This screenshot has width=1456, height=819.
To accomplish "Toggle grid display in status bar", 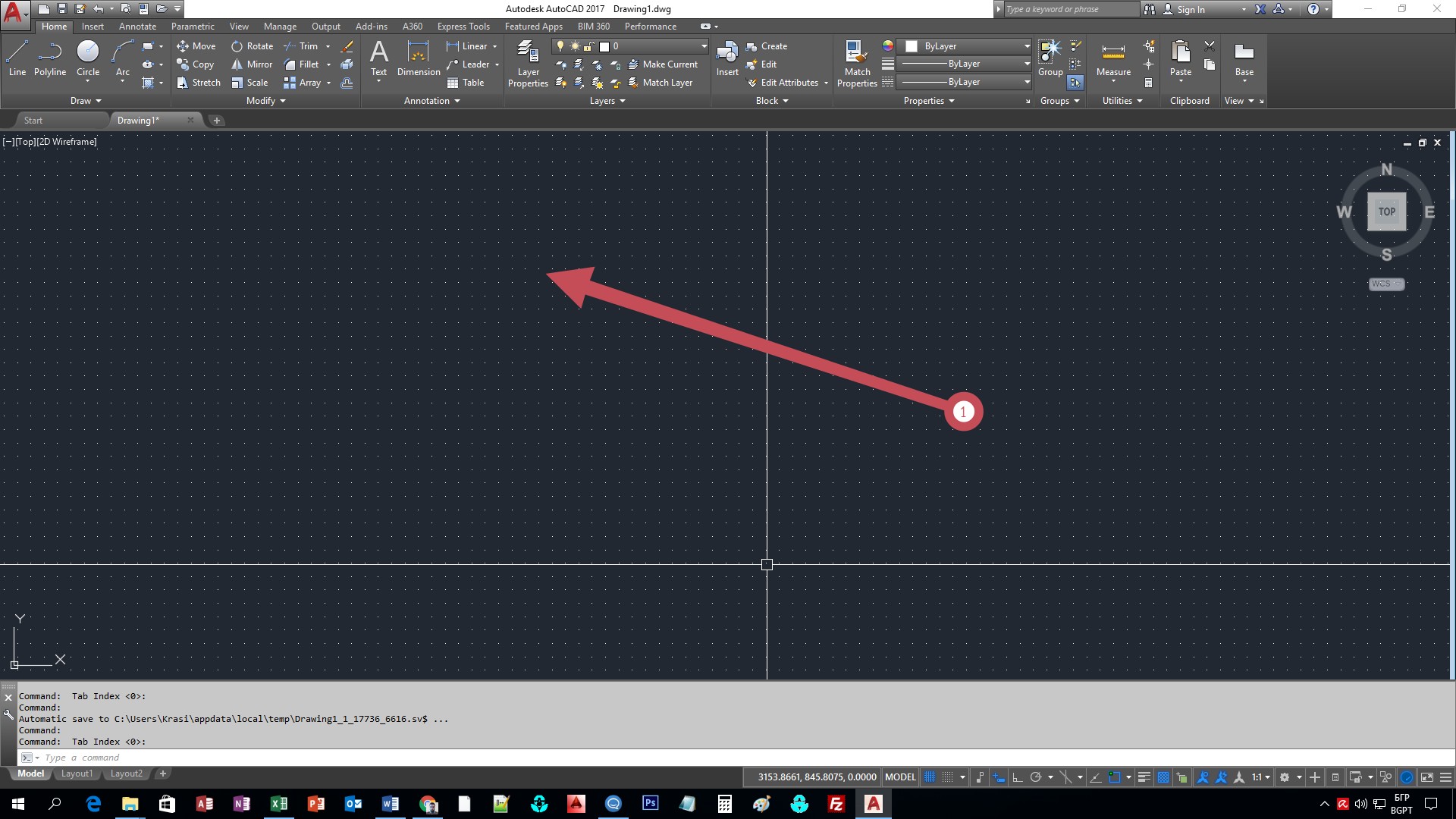I will coord(930,777).
